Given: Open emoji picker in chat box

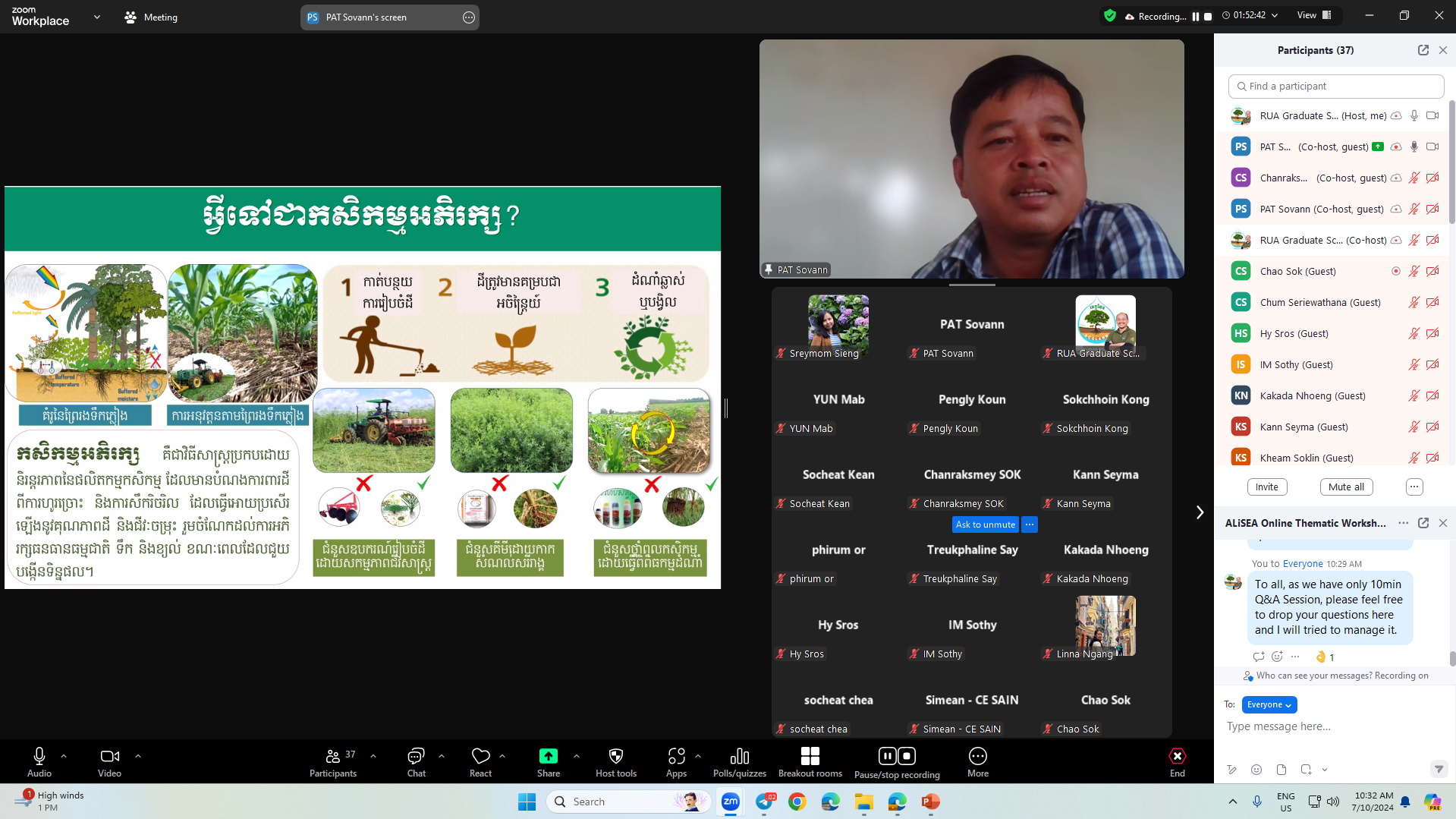Looking at the screenshot, I should (1256, 770).
